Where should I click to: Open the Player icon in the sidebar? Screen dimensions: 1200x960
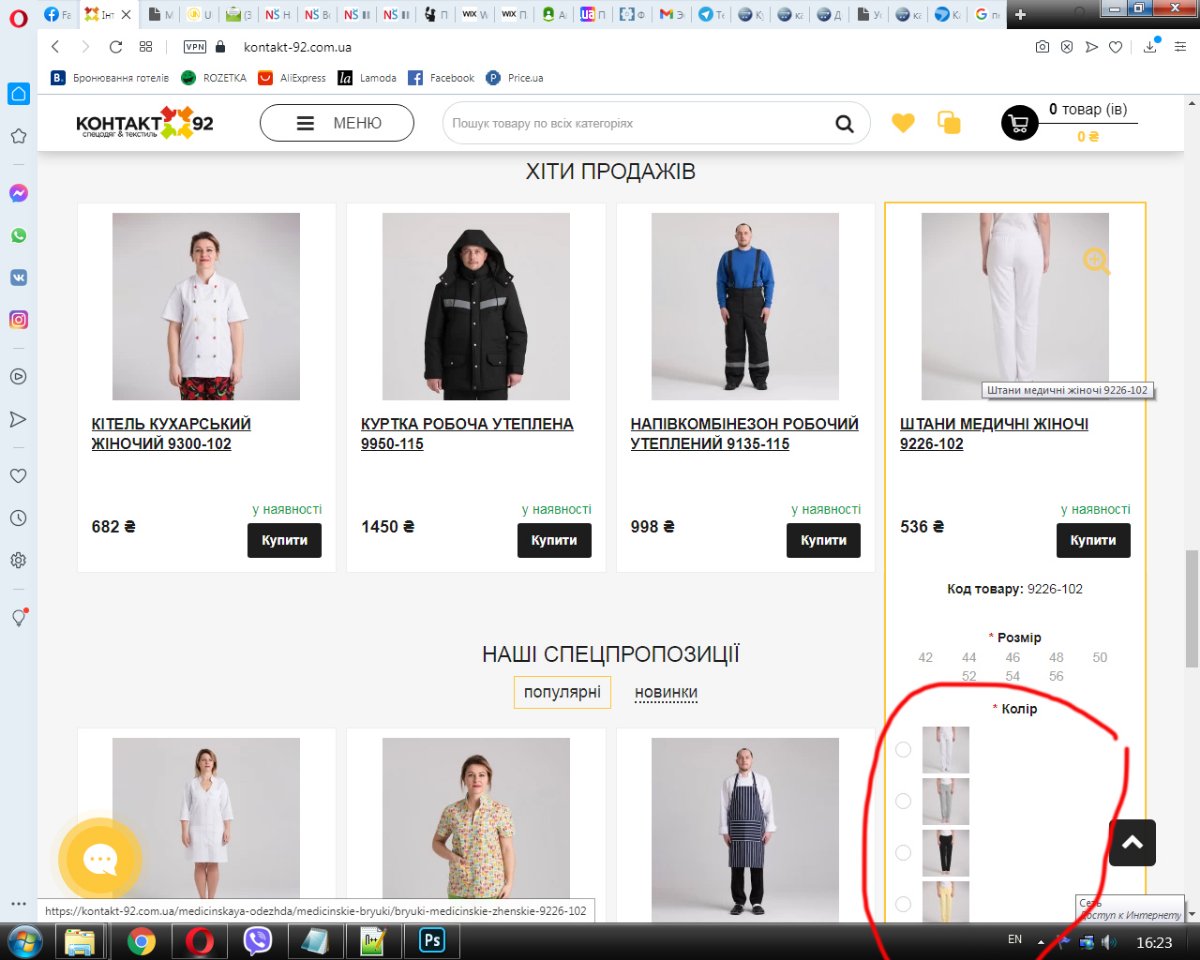pos(18,377)
